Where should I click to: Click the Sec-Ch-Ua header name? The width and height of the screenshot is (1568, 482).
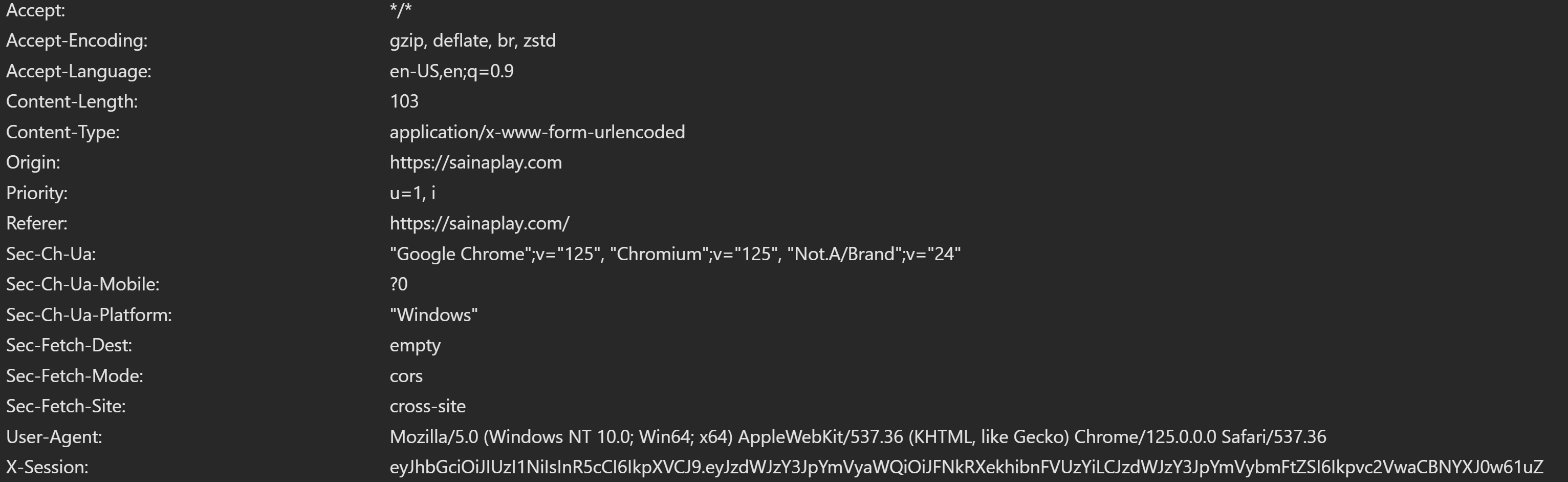[51, 254]
